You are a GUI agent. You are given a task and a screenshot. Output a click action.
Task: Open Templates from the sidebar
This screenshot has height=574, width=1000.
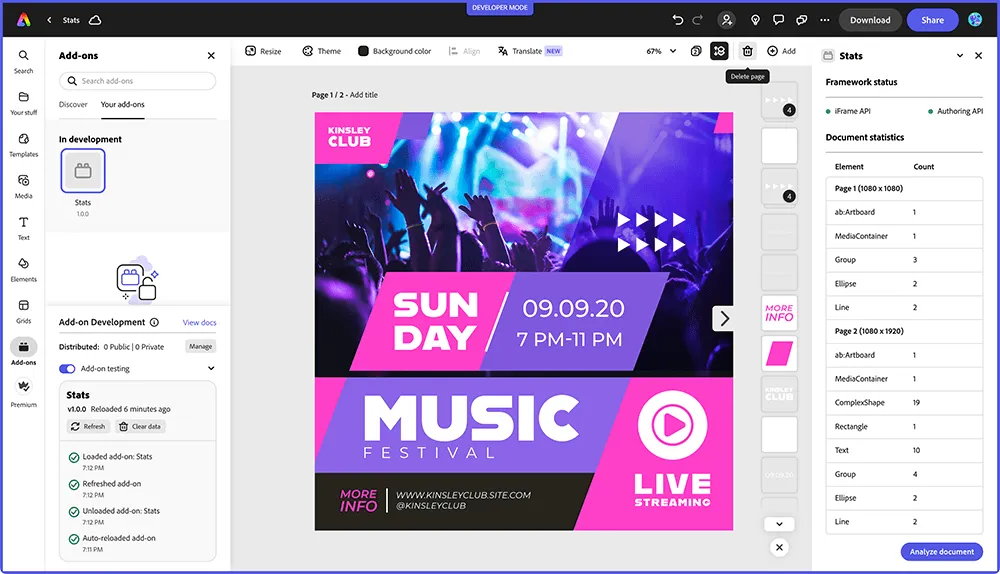(x=23, y=143)
